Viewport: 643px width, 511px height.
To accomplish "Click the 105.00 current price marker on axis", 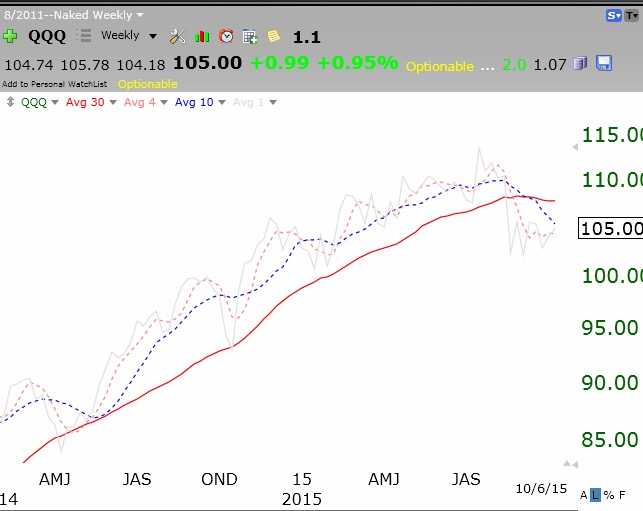I will 611,228.
